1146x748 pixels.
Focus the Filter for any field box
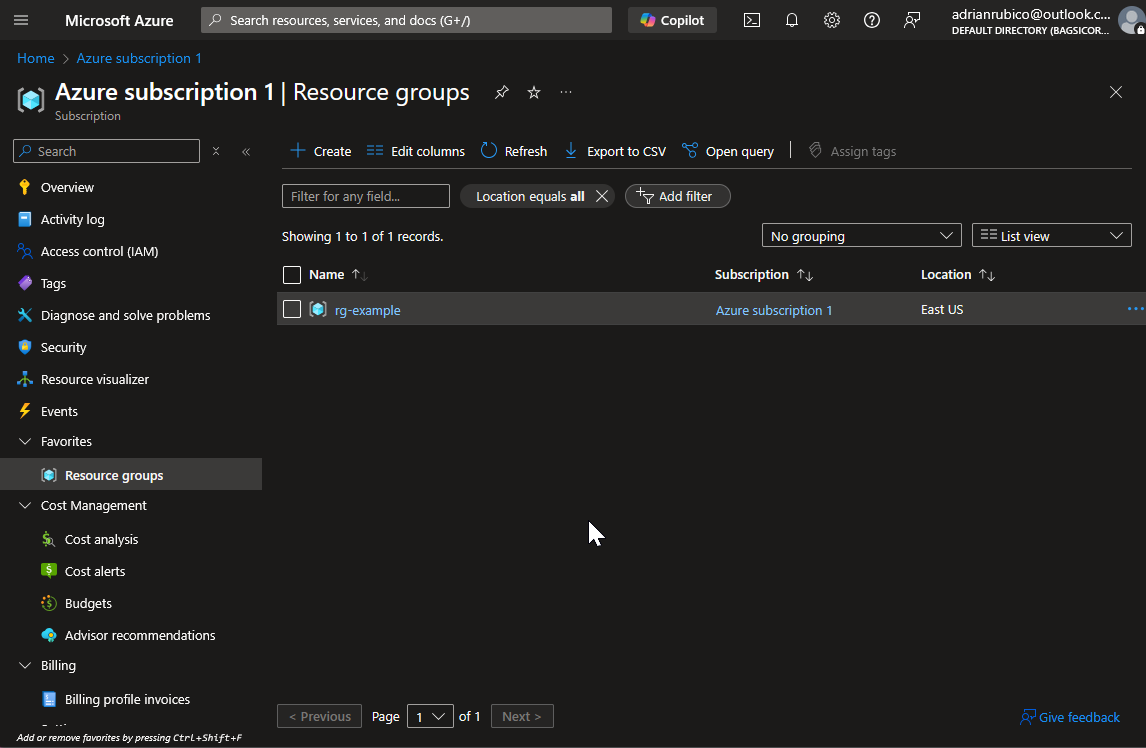365,196
